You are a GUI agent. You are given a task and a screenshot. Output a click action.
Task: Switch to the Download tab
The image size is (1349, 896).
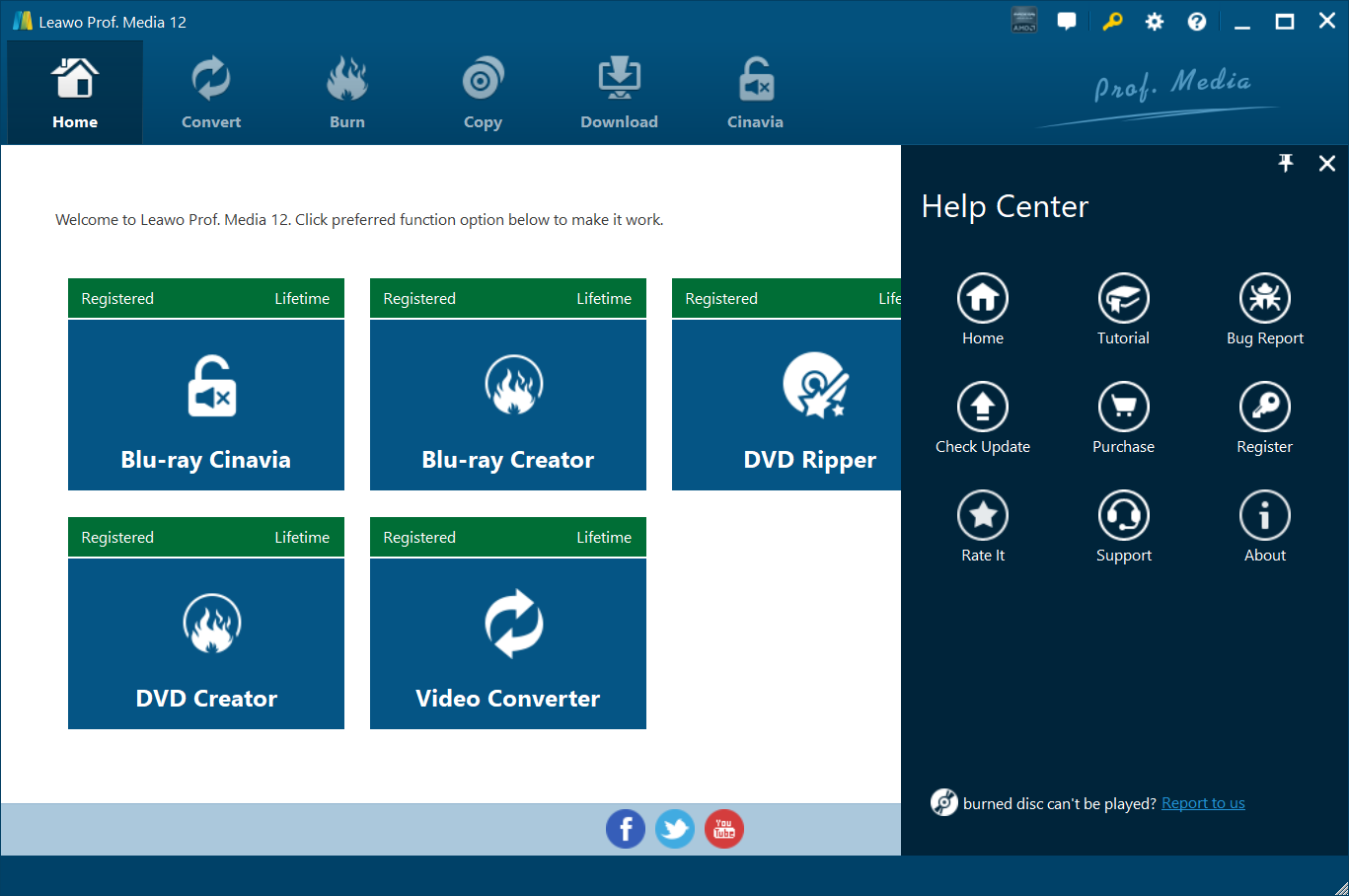tap(619, 94)
